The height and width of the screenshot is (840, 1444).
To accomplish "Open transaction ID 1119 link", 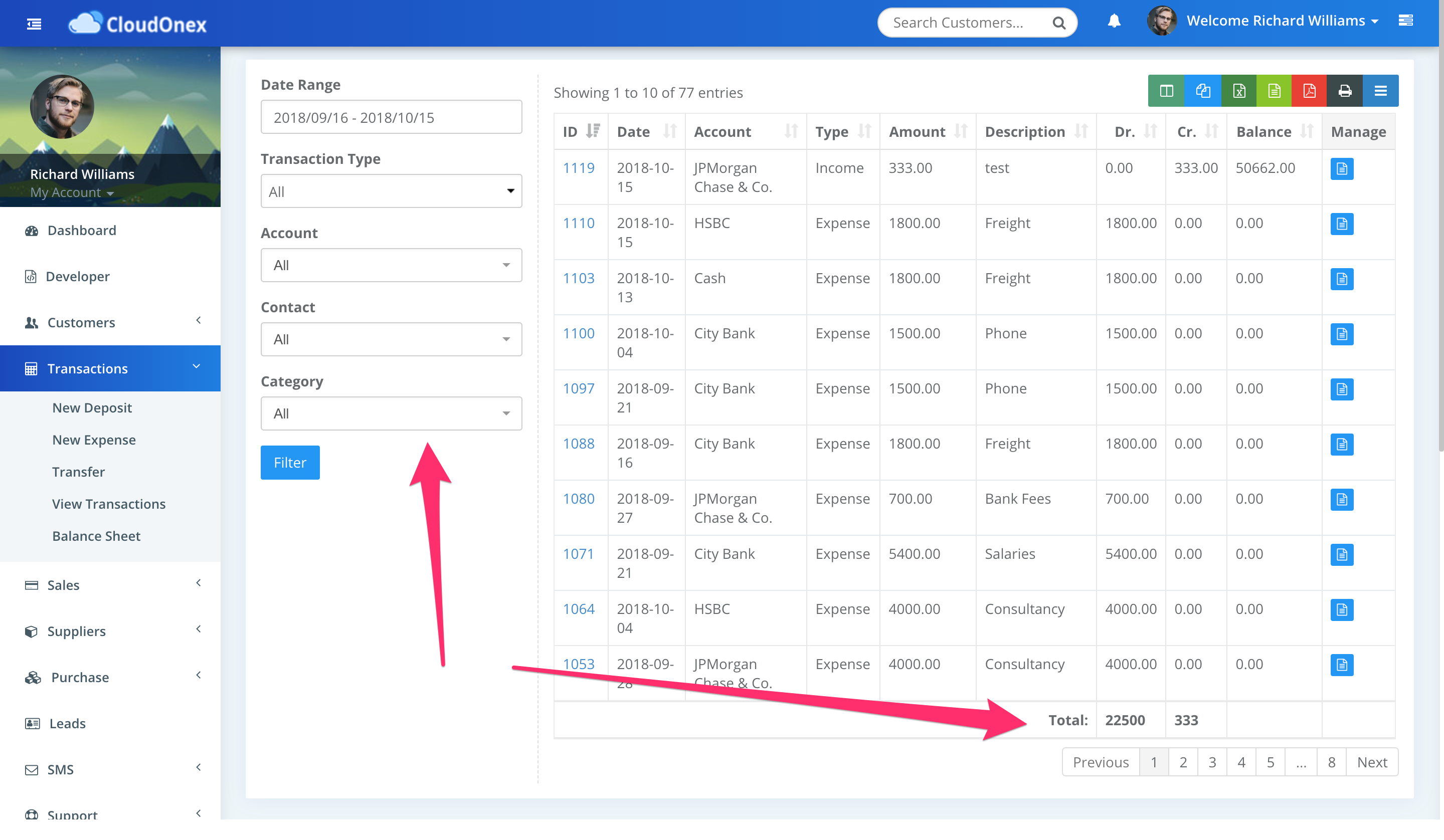I will [579, 168].
